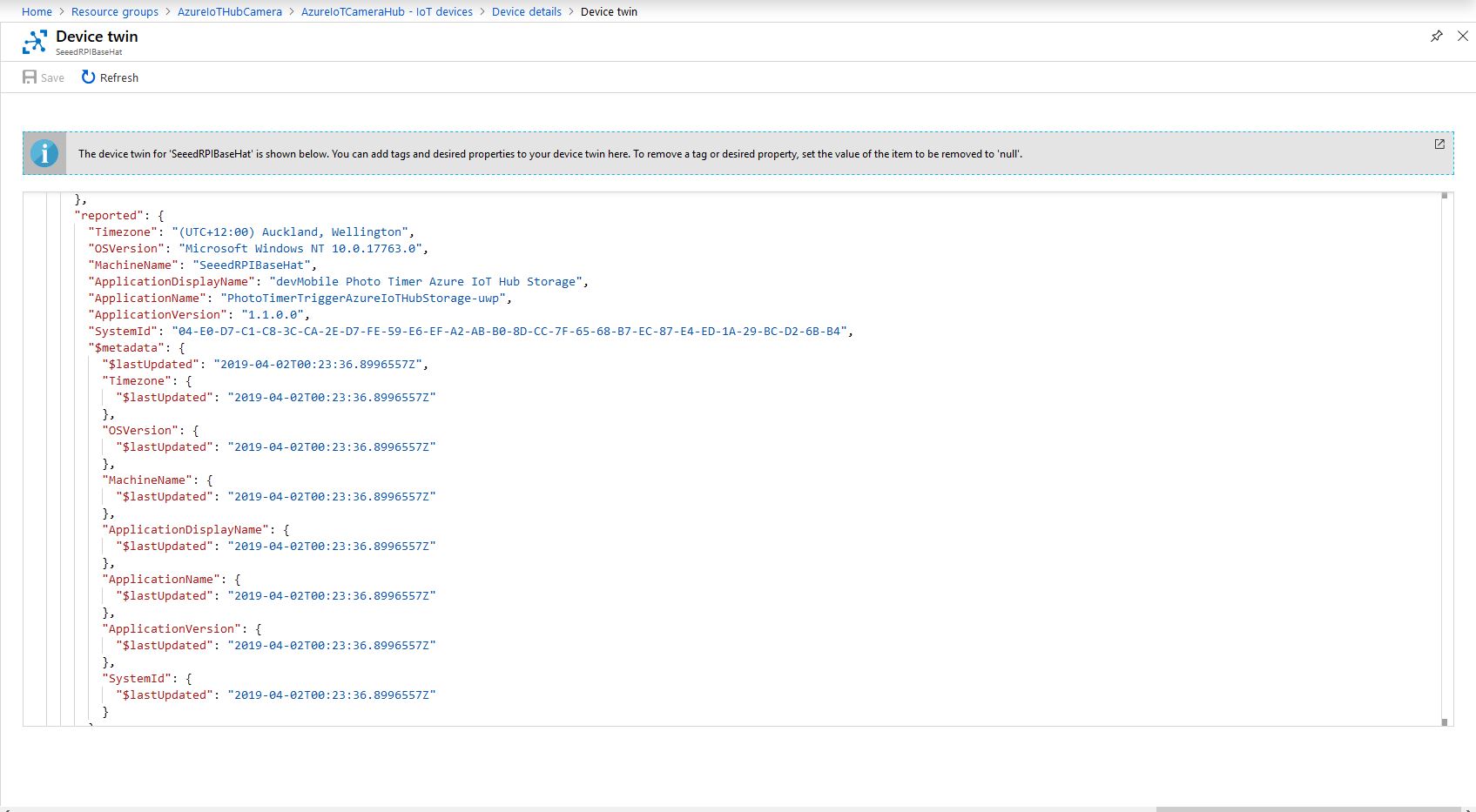
Task: Go to Home breadcrumb
Action: click(37, 11)
